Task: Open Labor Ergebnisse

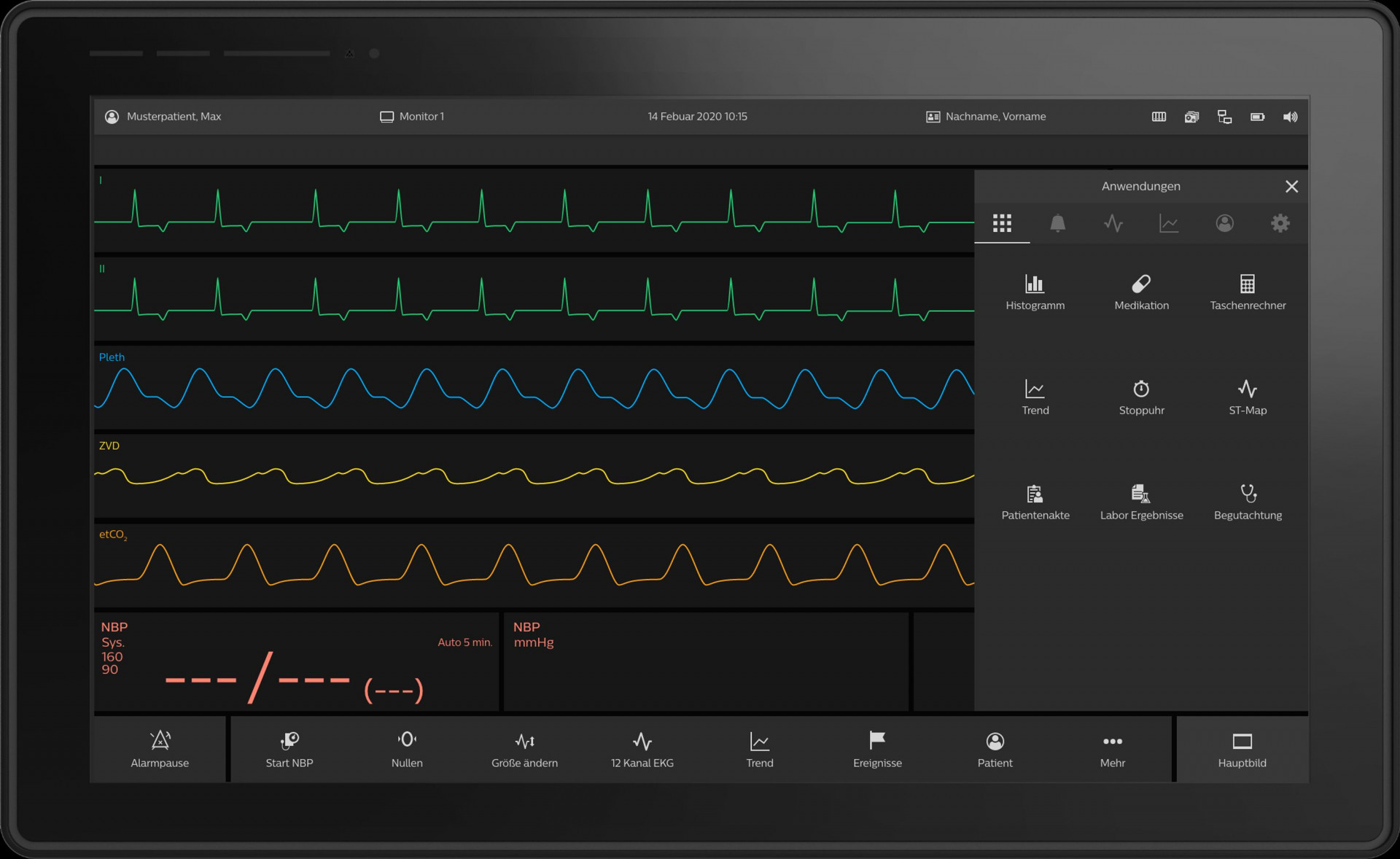Action: pos(1141,502)
